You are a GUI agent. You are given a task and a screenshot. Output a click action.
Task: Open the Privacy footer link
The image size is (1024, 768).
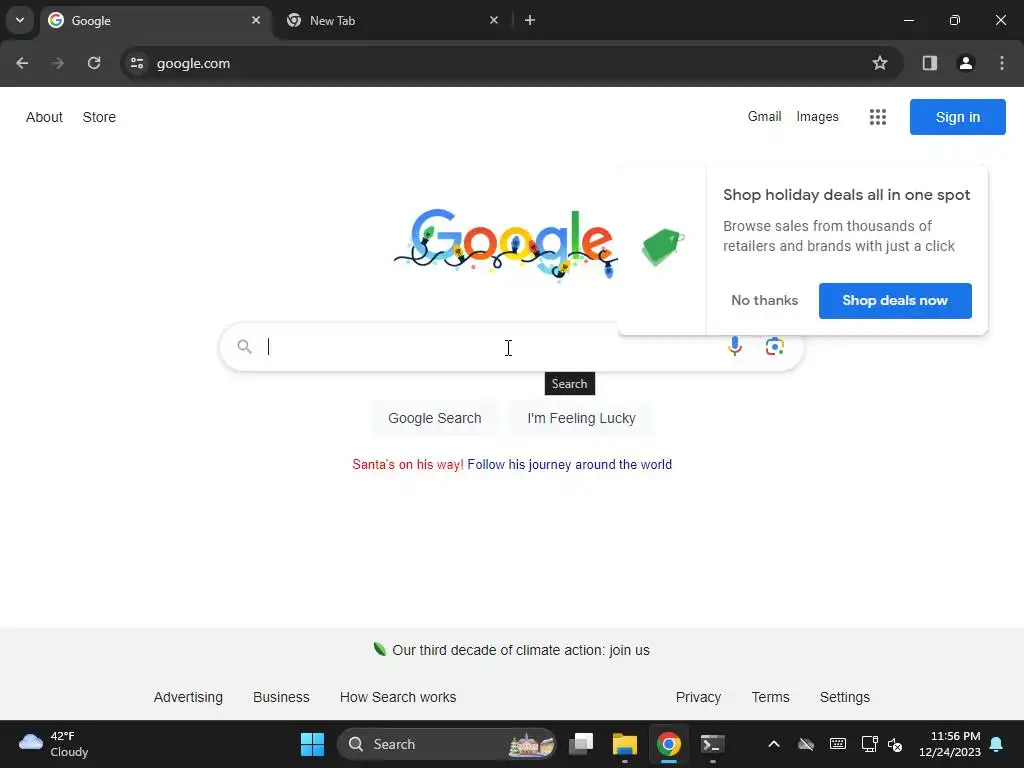[698, 697]
